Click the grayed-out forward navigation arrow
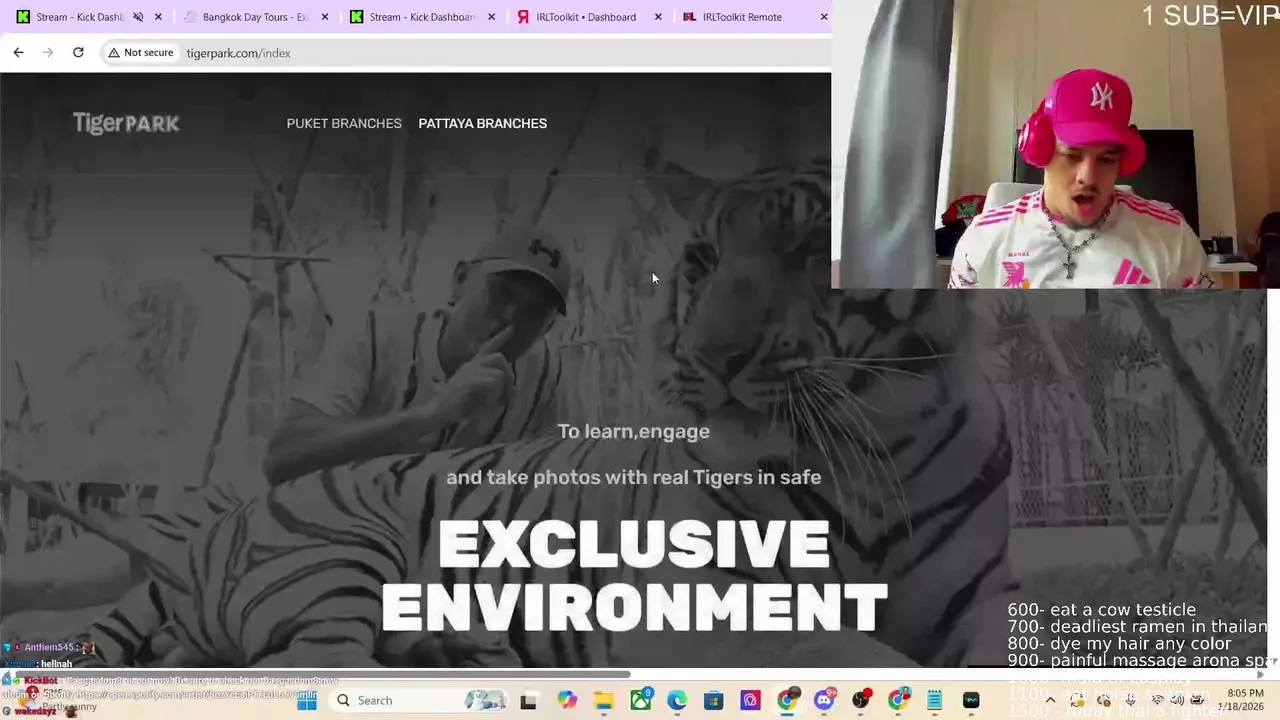The image size is (1280, 720). click(48, 52)
